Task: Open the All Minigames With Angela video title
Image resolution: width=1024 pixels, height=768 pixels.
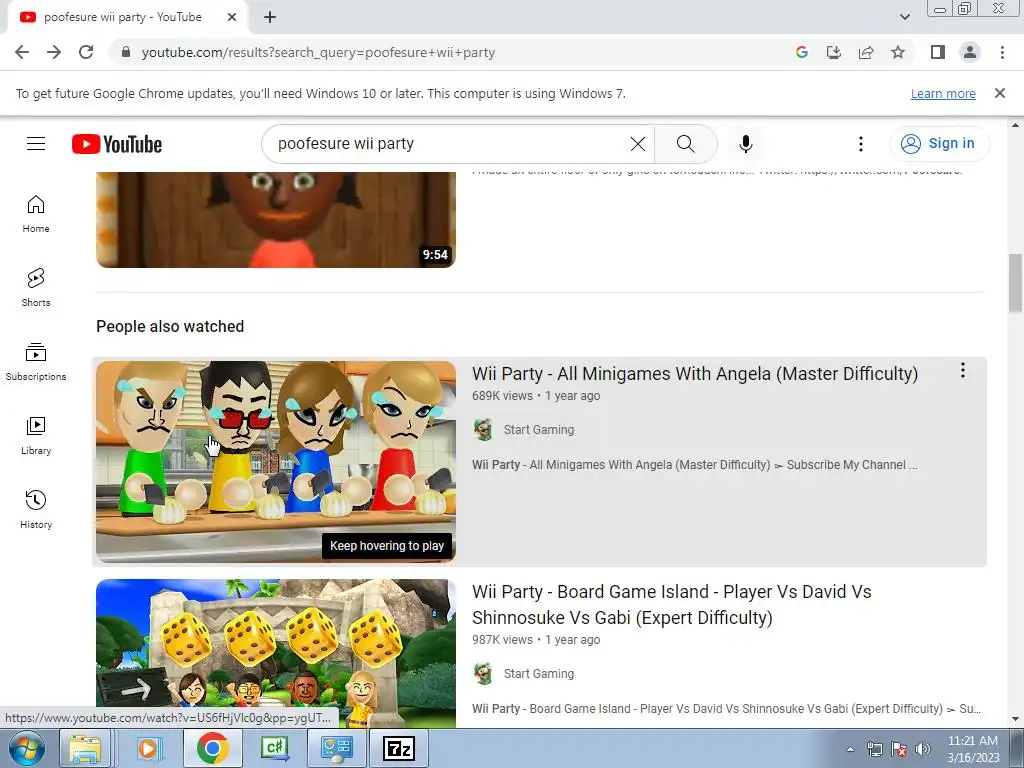Action: tap(695, 374)
